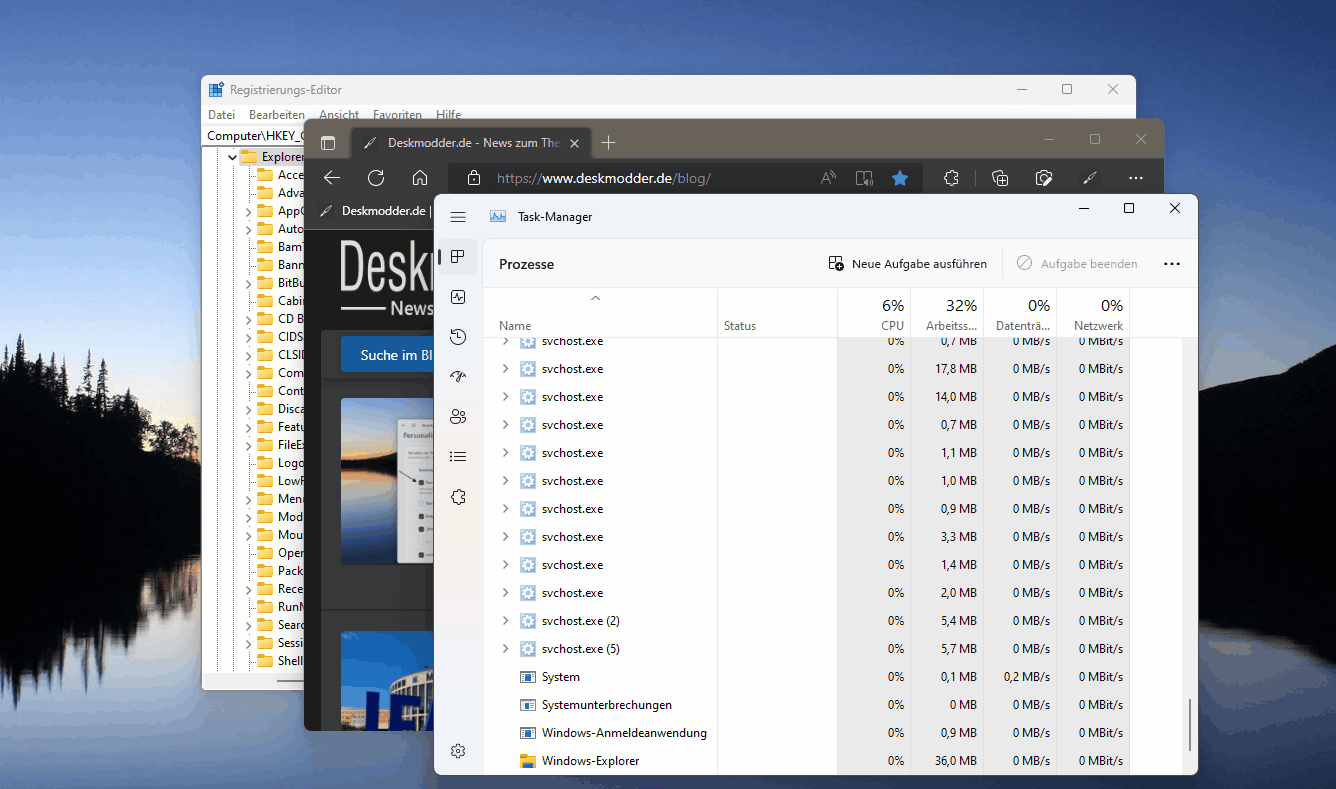Viewport: 1336px width, 789px height.
Task: Click the Edge favorites star icon
Action: 900,178
